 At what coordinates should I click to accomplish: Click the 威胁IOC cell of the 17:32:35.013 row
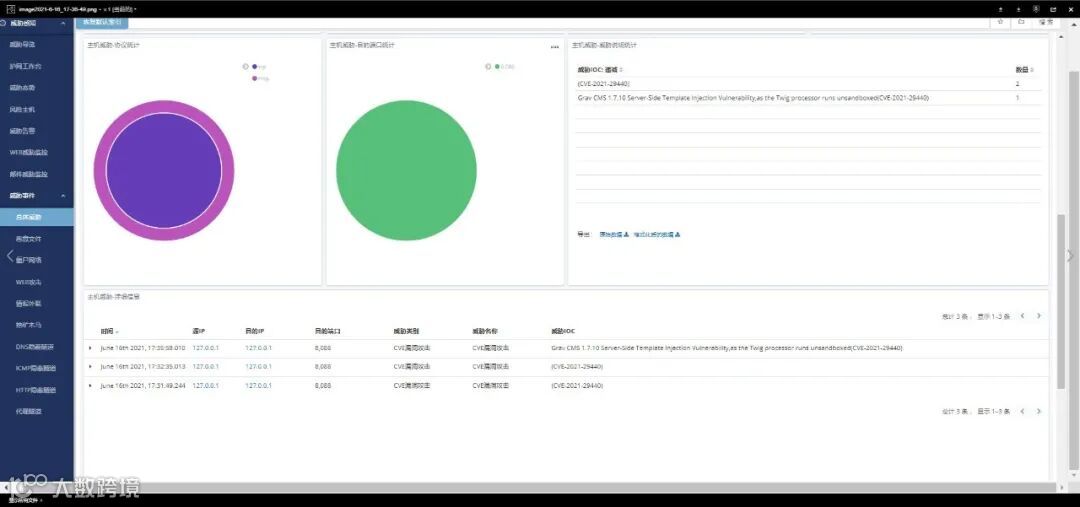point(577,366)
